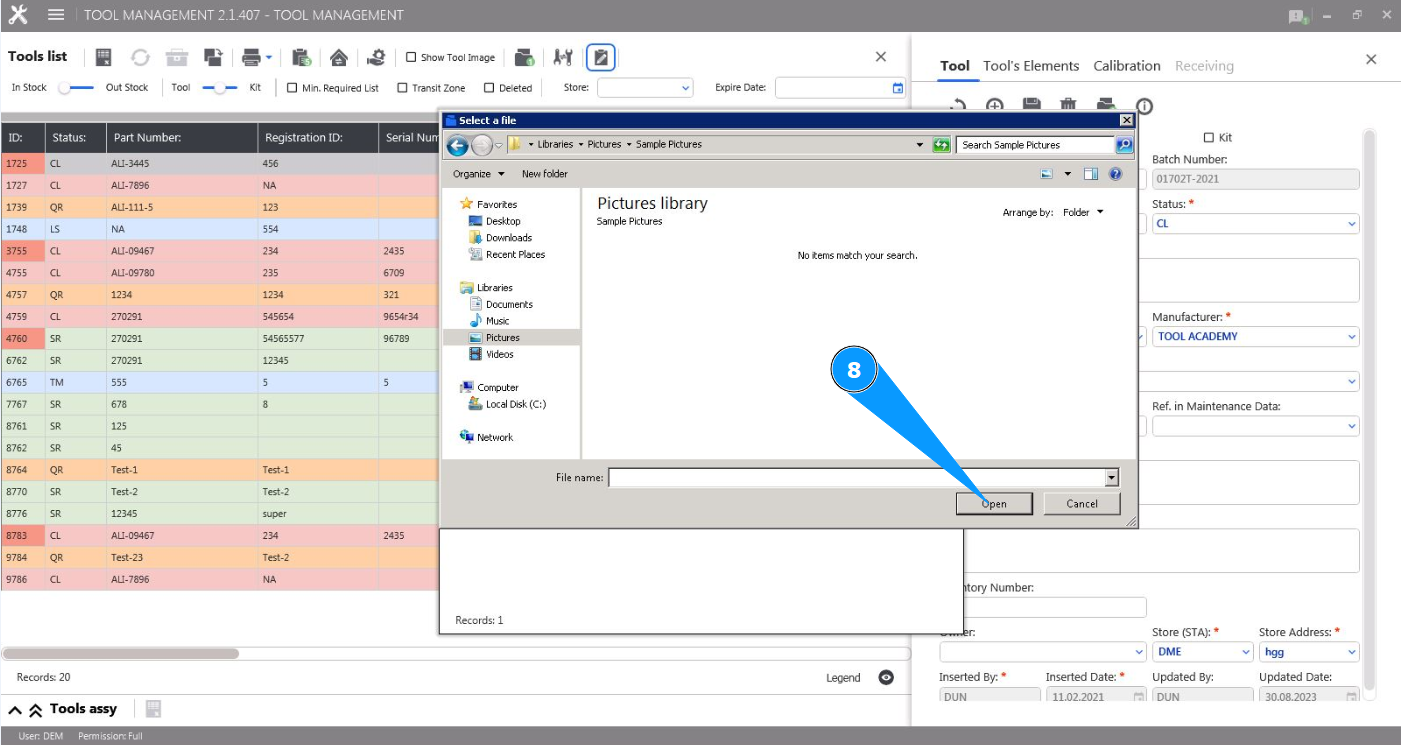
Task: Click the help icon in file dialog
Action: 1115,174
